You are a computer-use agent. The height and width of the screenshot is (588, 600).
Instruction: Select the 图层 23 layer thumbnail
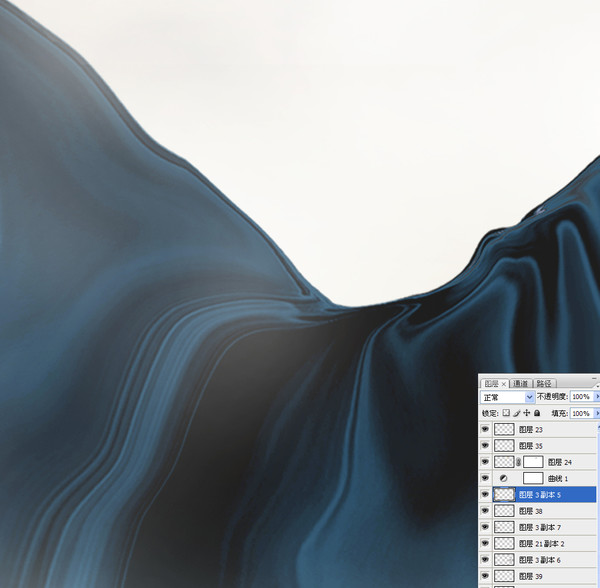point(504,429)
